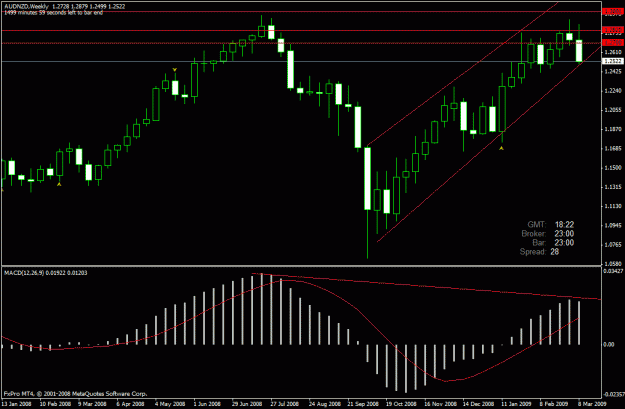Click the 1.1500 price axis label

[613, 168]
